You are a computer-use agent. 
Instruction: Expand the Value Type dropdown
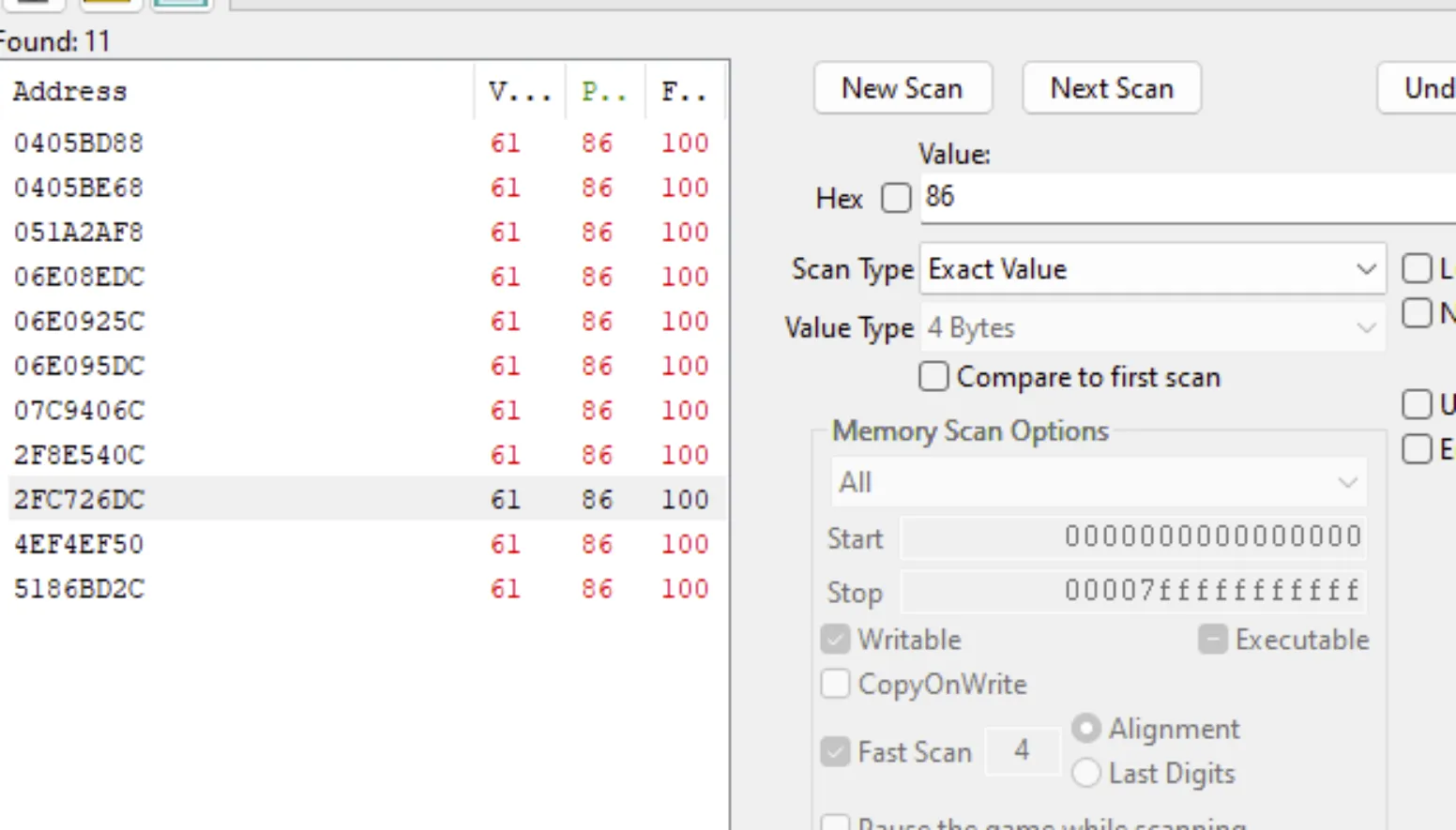pos(1152,328)
